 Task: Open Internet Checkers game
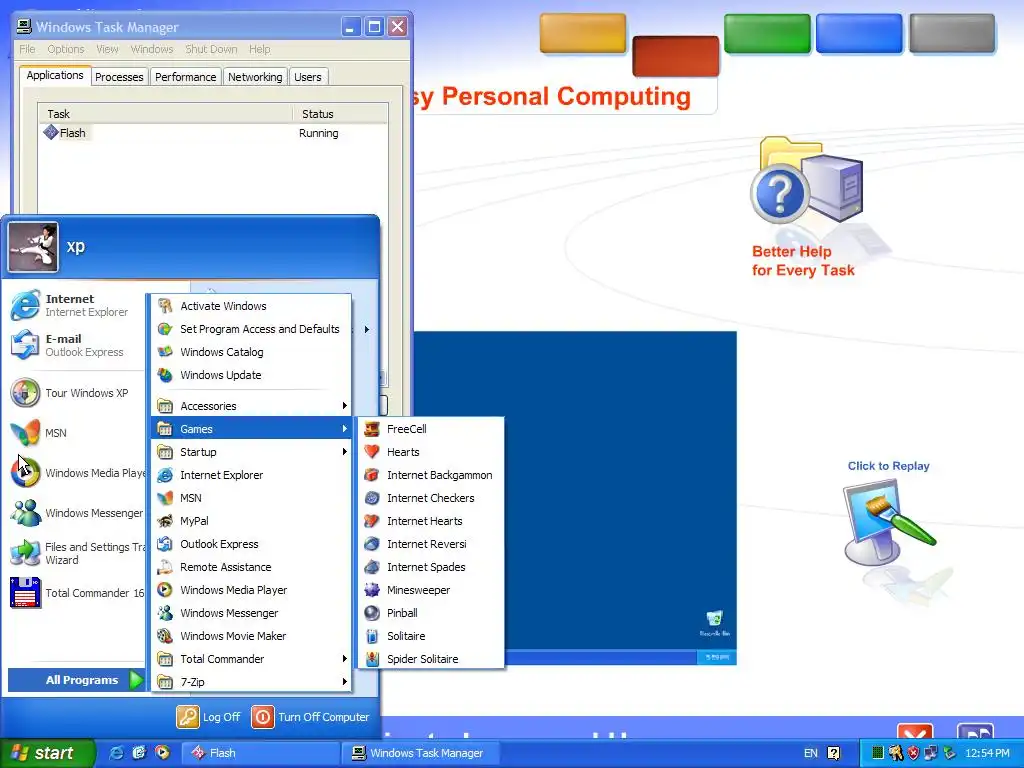(431, 498)
